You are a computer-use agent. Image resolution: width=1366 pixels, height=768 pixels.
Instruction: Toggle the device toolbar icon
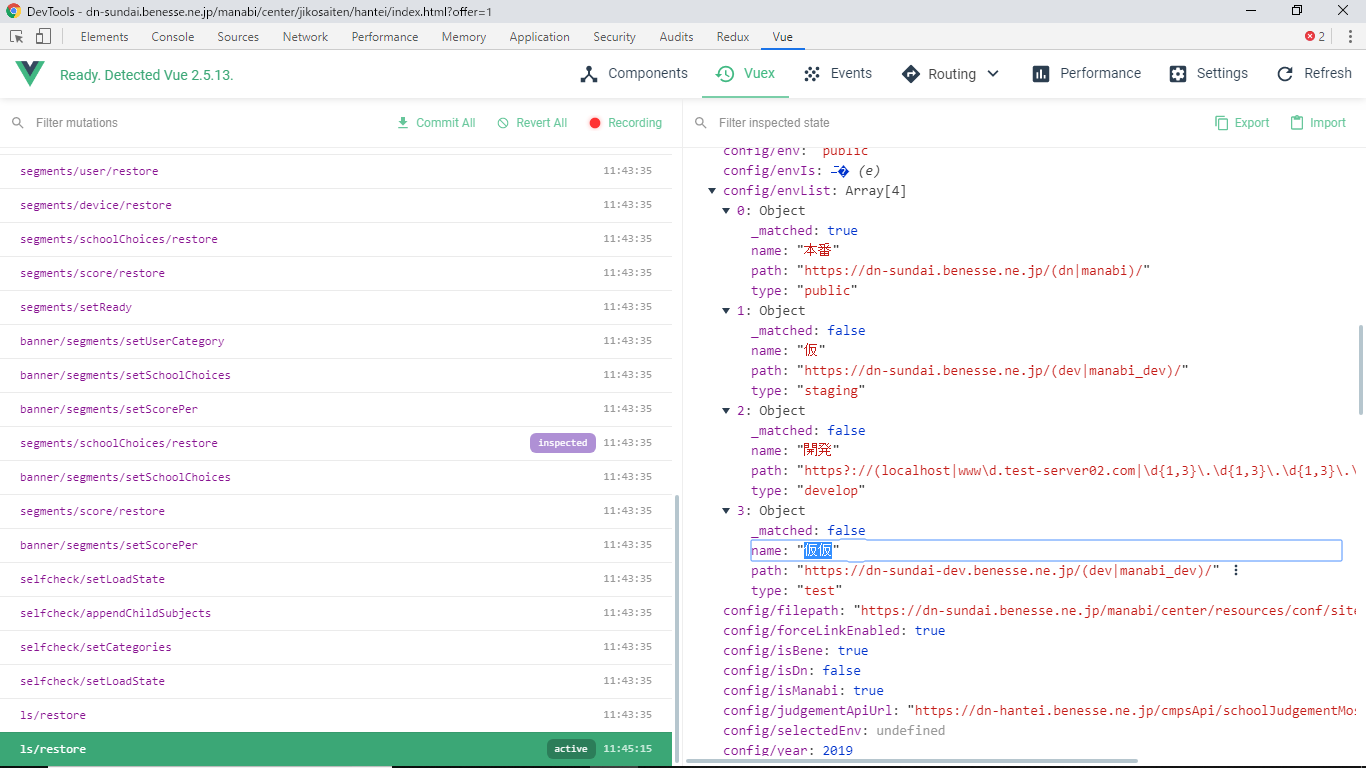point(43,37)
